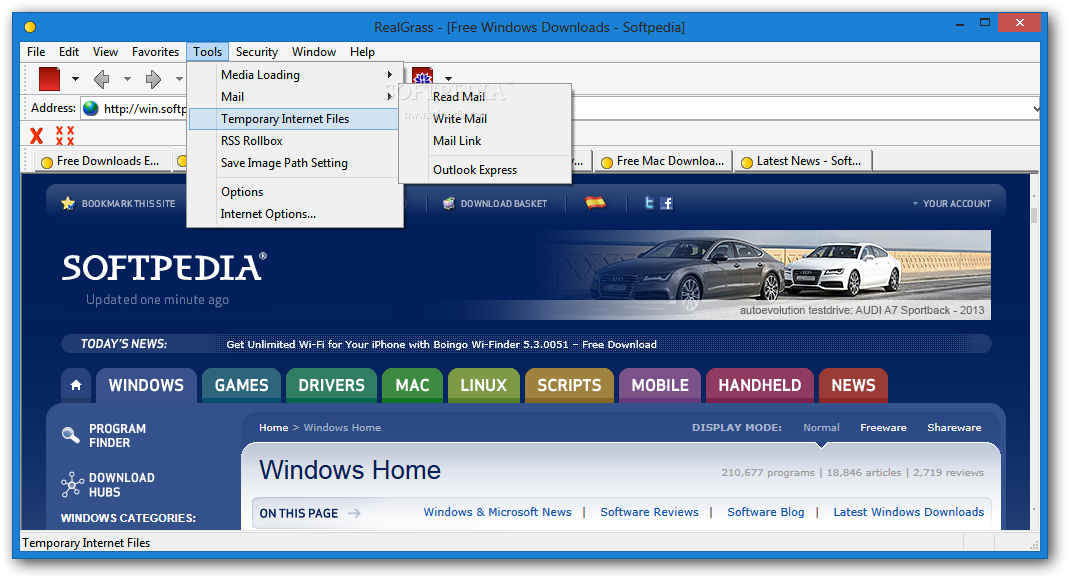Set display mode to Freeware

[x=883, y=428]
